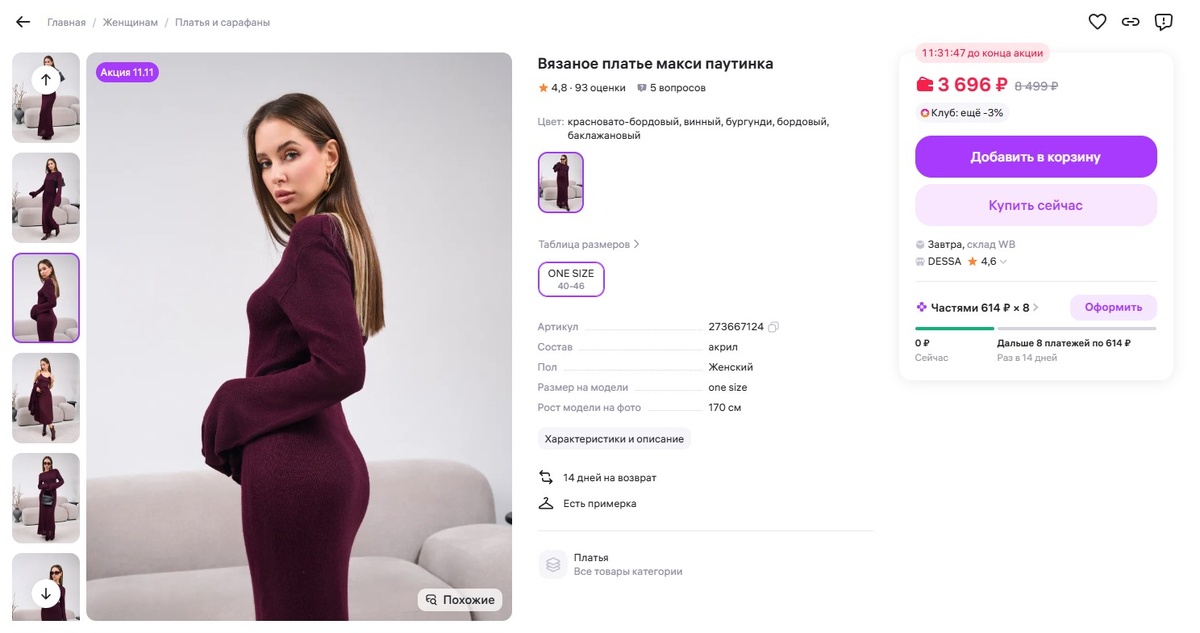1200x633 pixels.
Task: Click Купить сейчас button
Action: coord(1035,205)
